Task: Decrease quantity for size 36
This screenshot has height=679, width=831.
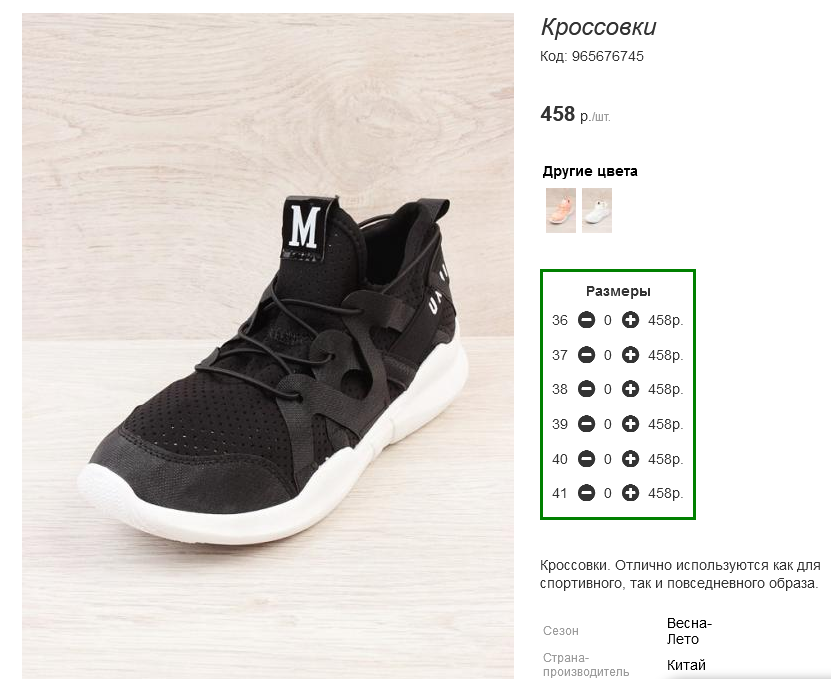Action: [x=586, y=320]
